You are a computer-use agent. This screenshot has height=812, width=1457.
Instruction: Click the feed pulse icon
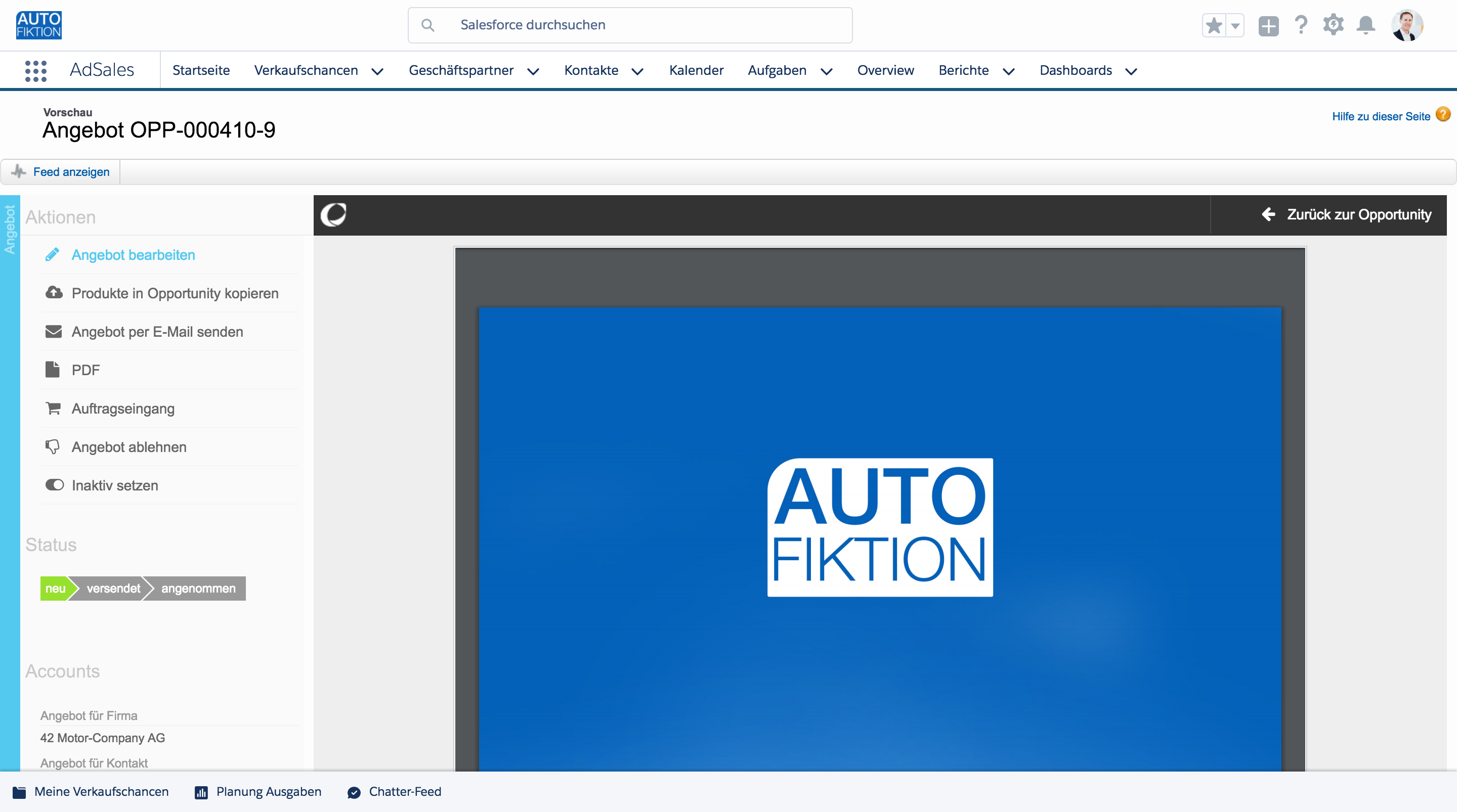pos(19,171)
